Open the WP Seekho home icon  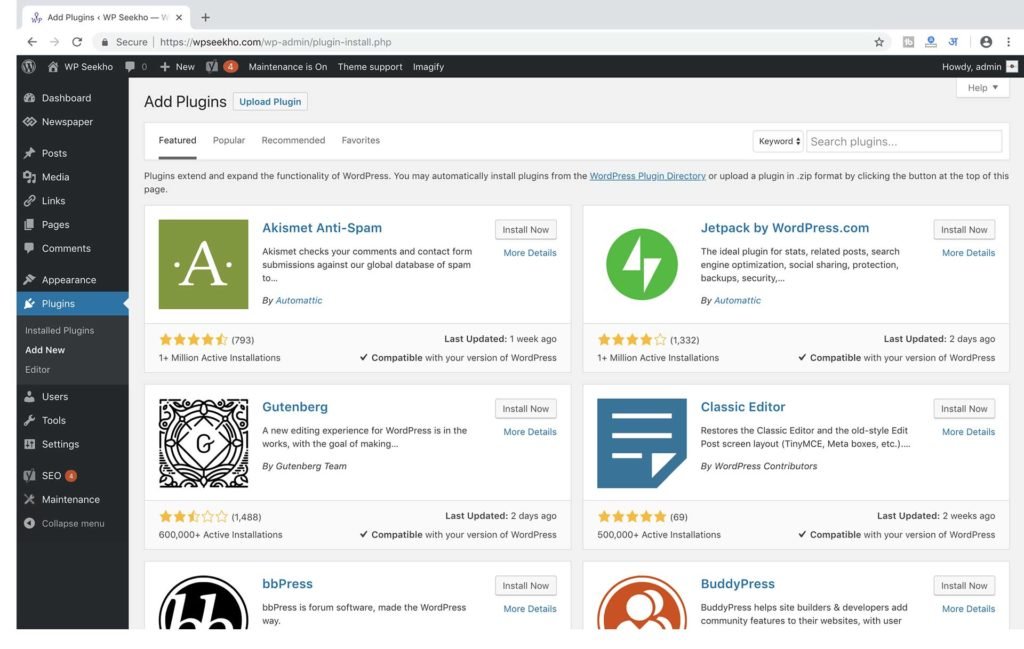pos(53,67)
